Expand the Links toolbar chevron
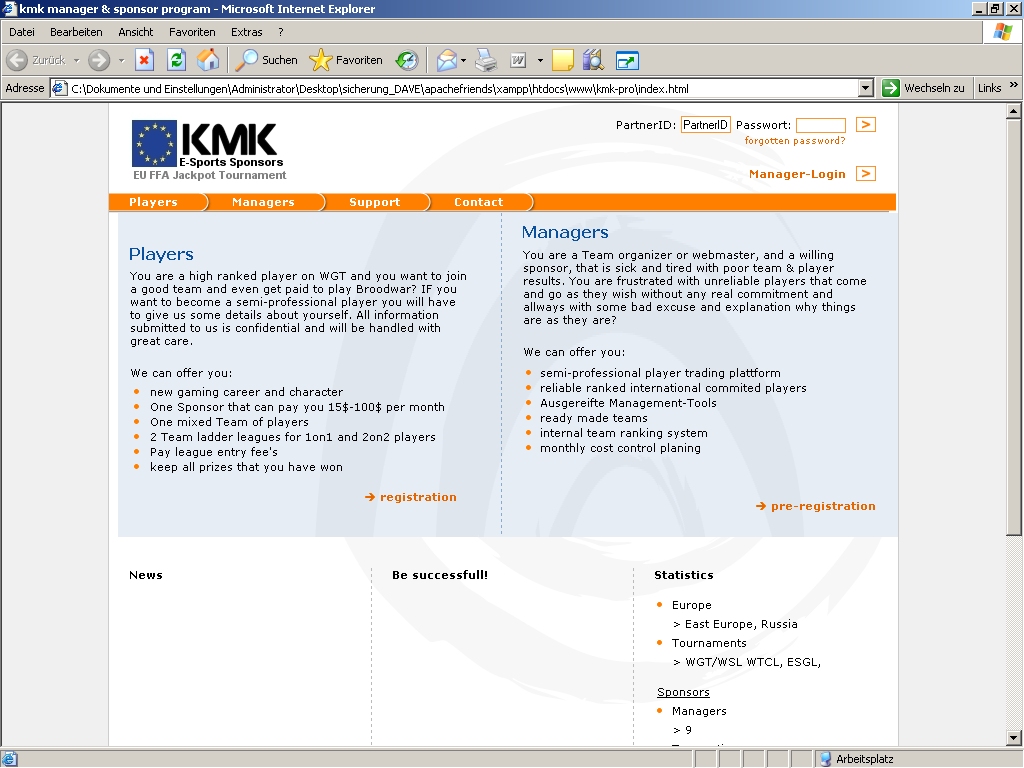 [x=1013, y=85]
